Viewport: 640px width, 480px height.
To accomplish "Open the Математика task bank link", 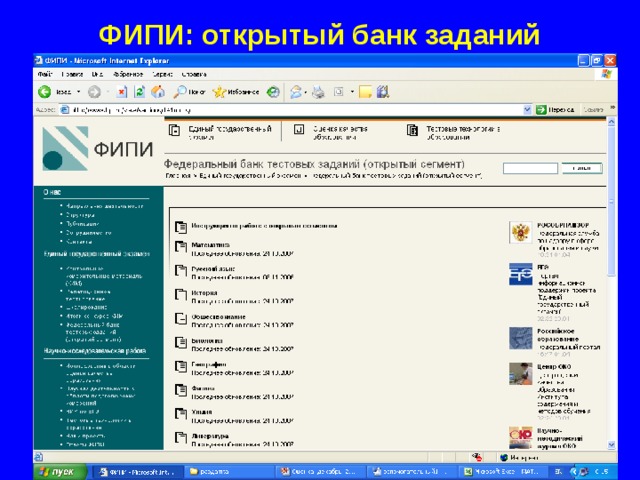I will tap(211, 245).
